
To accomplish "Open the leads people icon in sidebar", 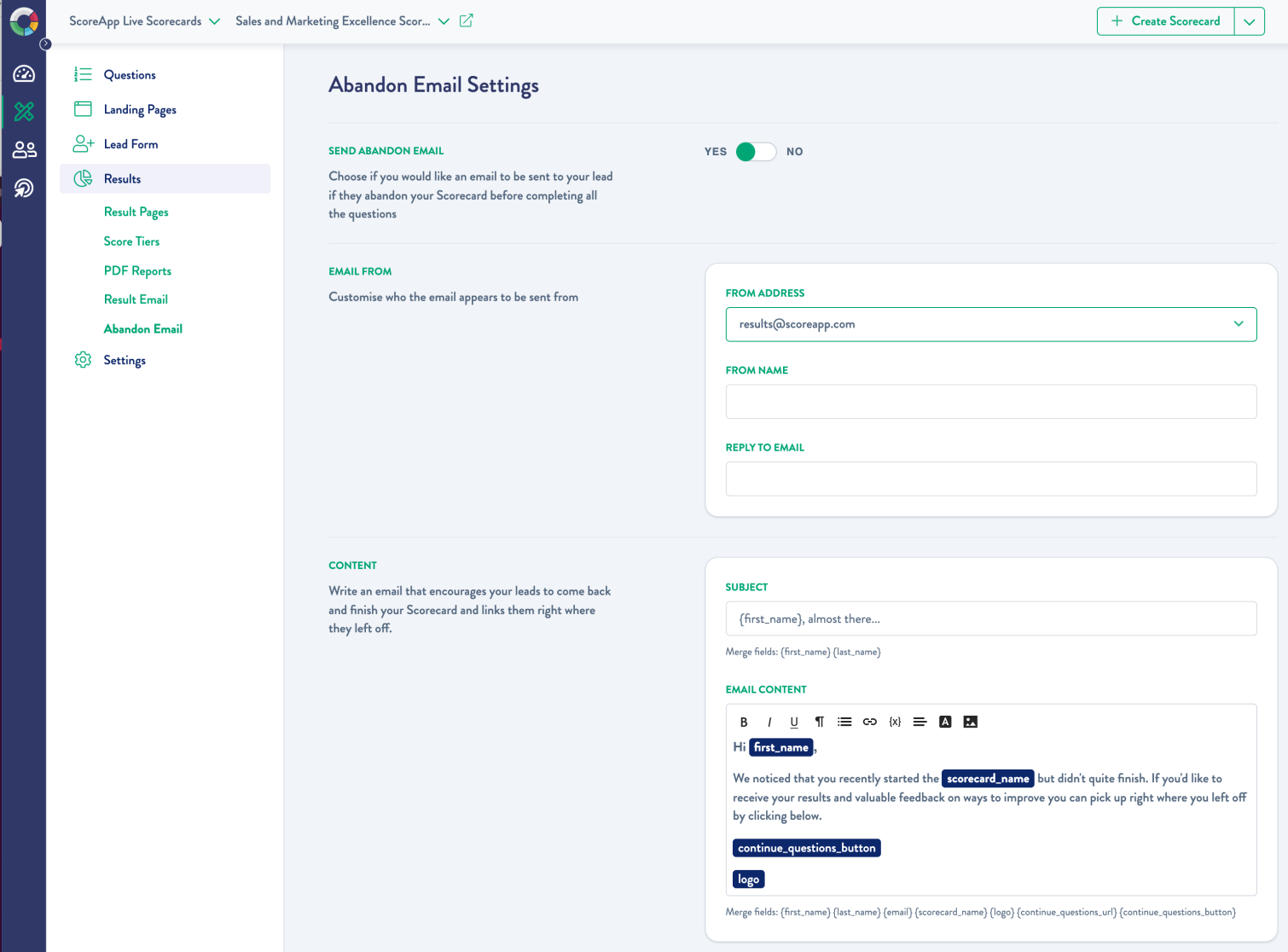I will [x=24, y=150].
